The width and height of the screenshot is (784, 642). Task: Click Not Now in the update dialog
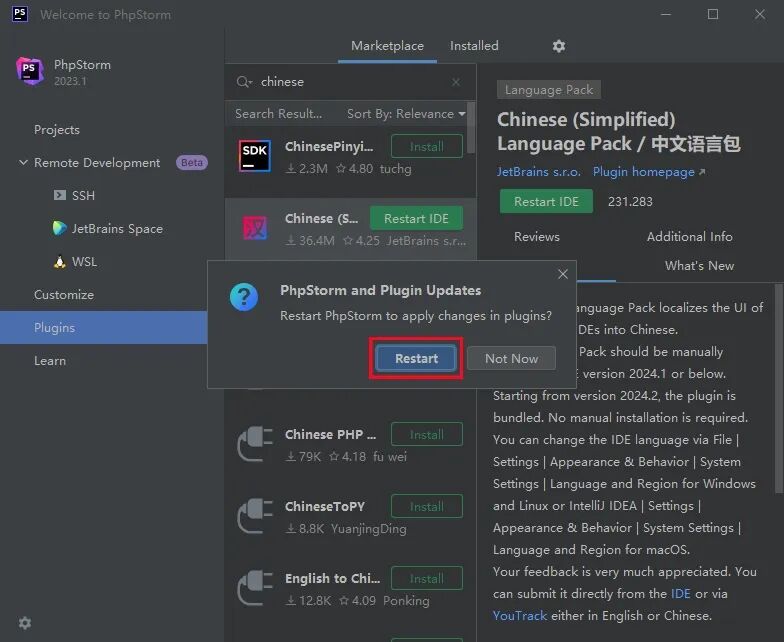[511, 358]
